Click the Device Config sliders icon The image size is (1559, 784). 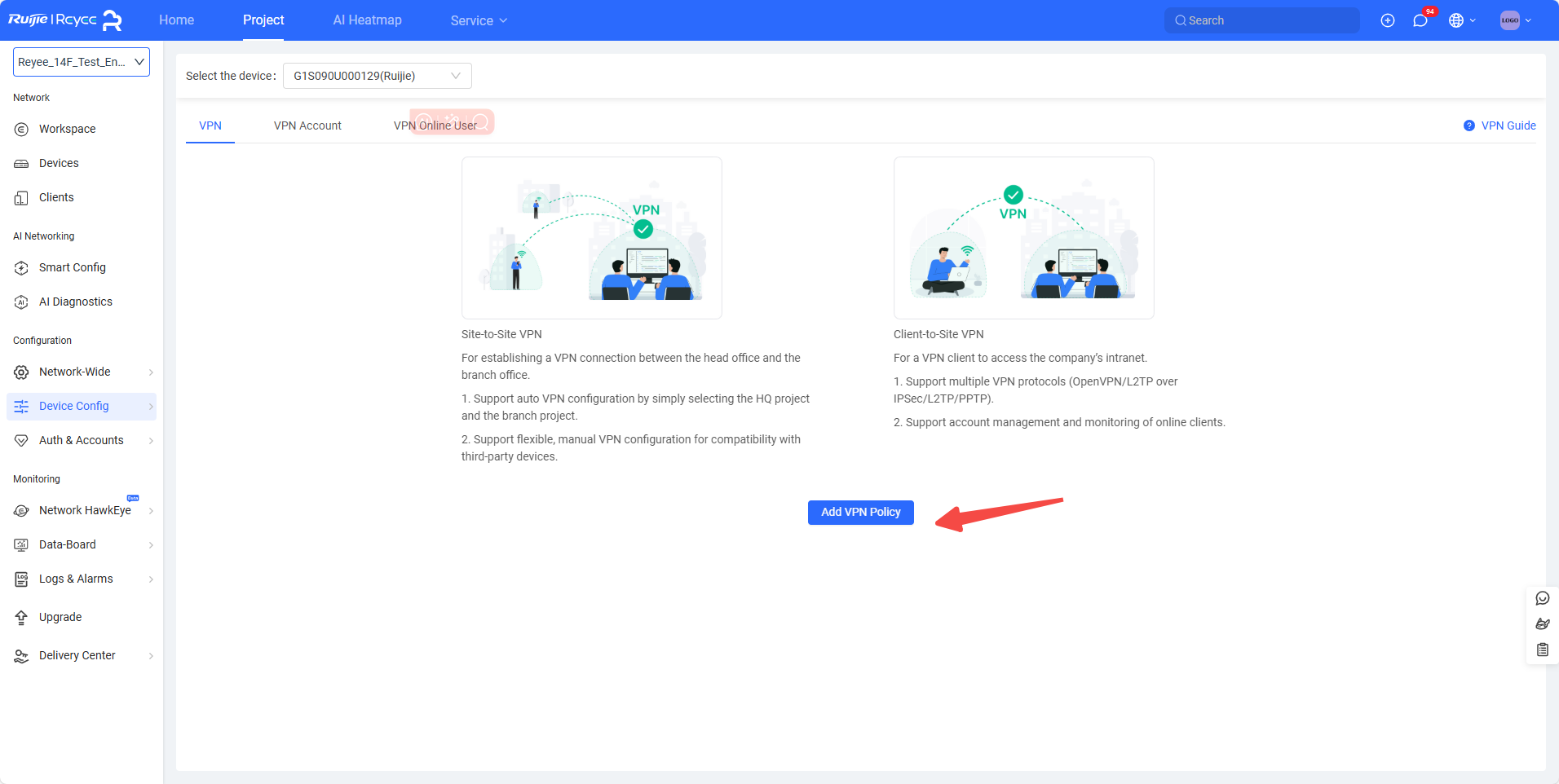coord(22,406)
